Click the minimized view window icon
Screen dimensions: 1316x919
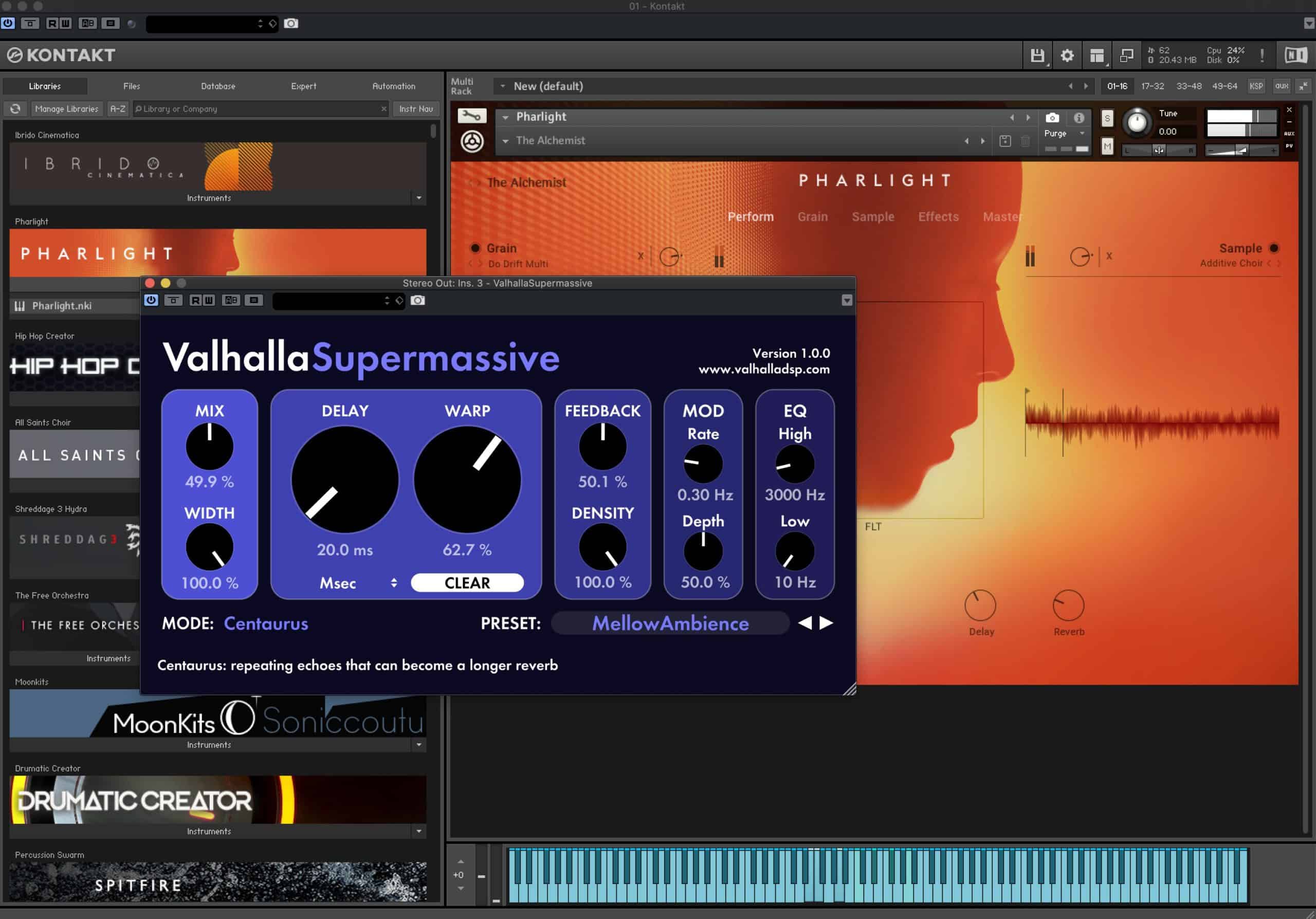point(1126,56)
